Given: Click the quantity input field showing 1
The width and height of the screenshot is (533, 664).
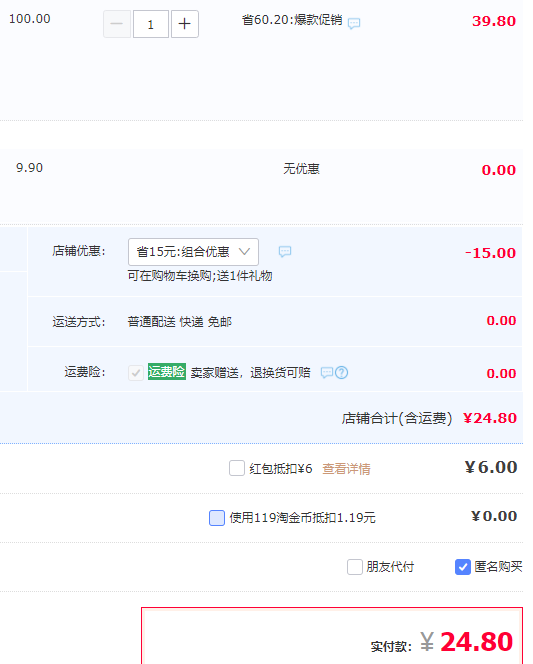Looking at the screenshot, I should coord(151,24).
